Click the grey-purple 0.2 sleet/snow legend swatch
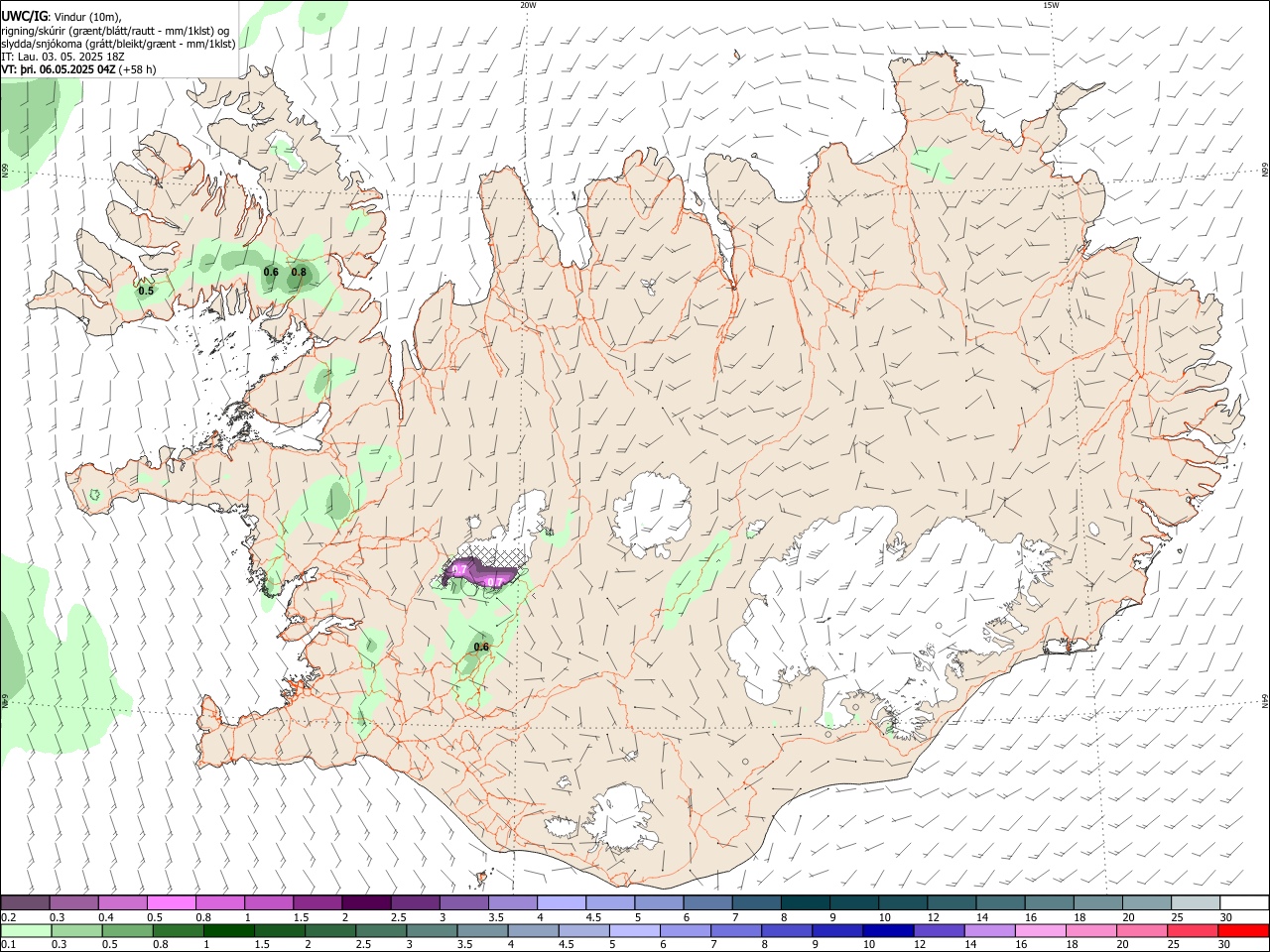 click(25, 902)
